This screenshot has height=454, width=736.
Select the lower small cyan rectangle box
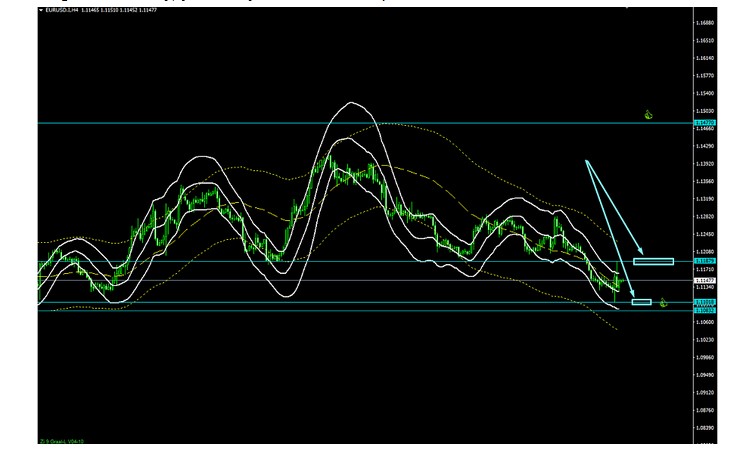(642, 302)
